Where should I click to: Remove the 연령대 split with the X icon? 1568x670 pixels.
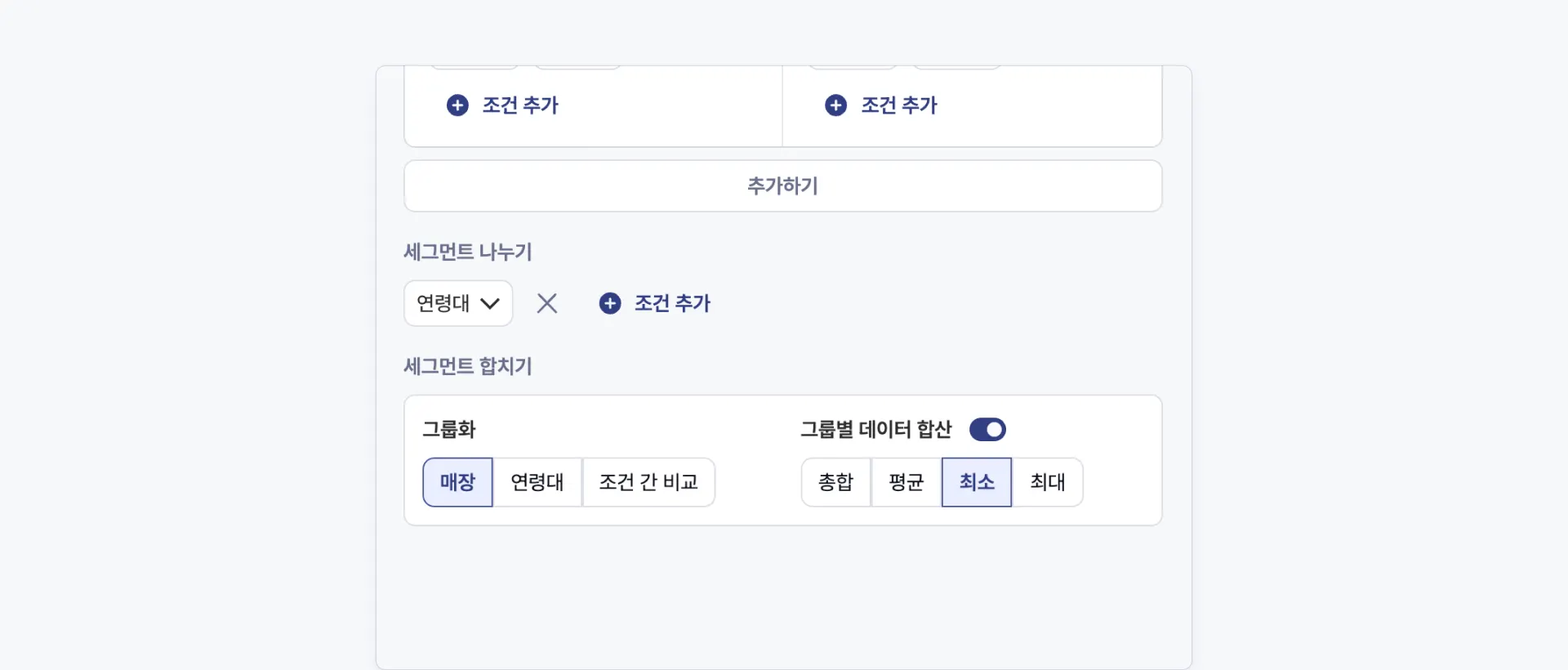click(547, 304)
